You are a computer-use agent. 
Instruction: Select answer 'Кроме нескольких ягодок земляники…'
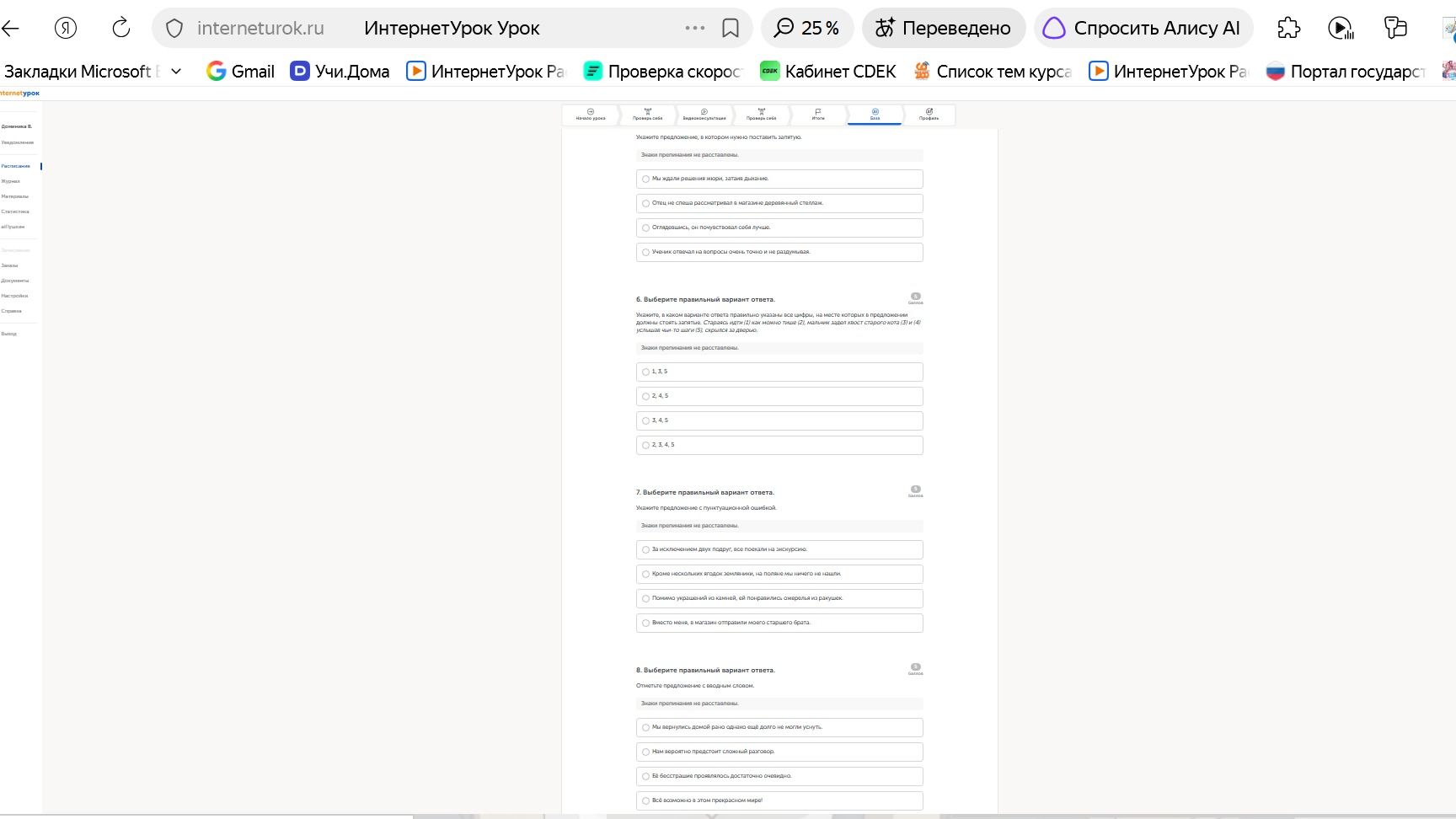click(779, 574)
